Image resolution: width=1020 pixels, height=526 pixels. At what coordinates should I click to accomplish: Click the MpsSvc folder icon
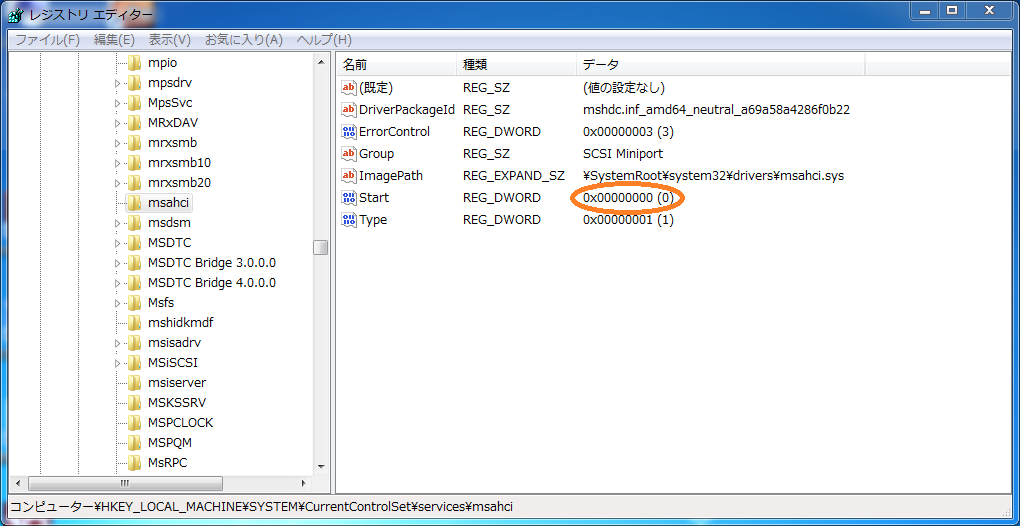134,103
